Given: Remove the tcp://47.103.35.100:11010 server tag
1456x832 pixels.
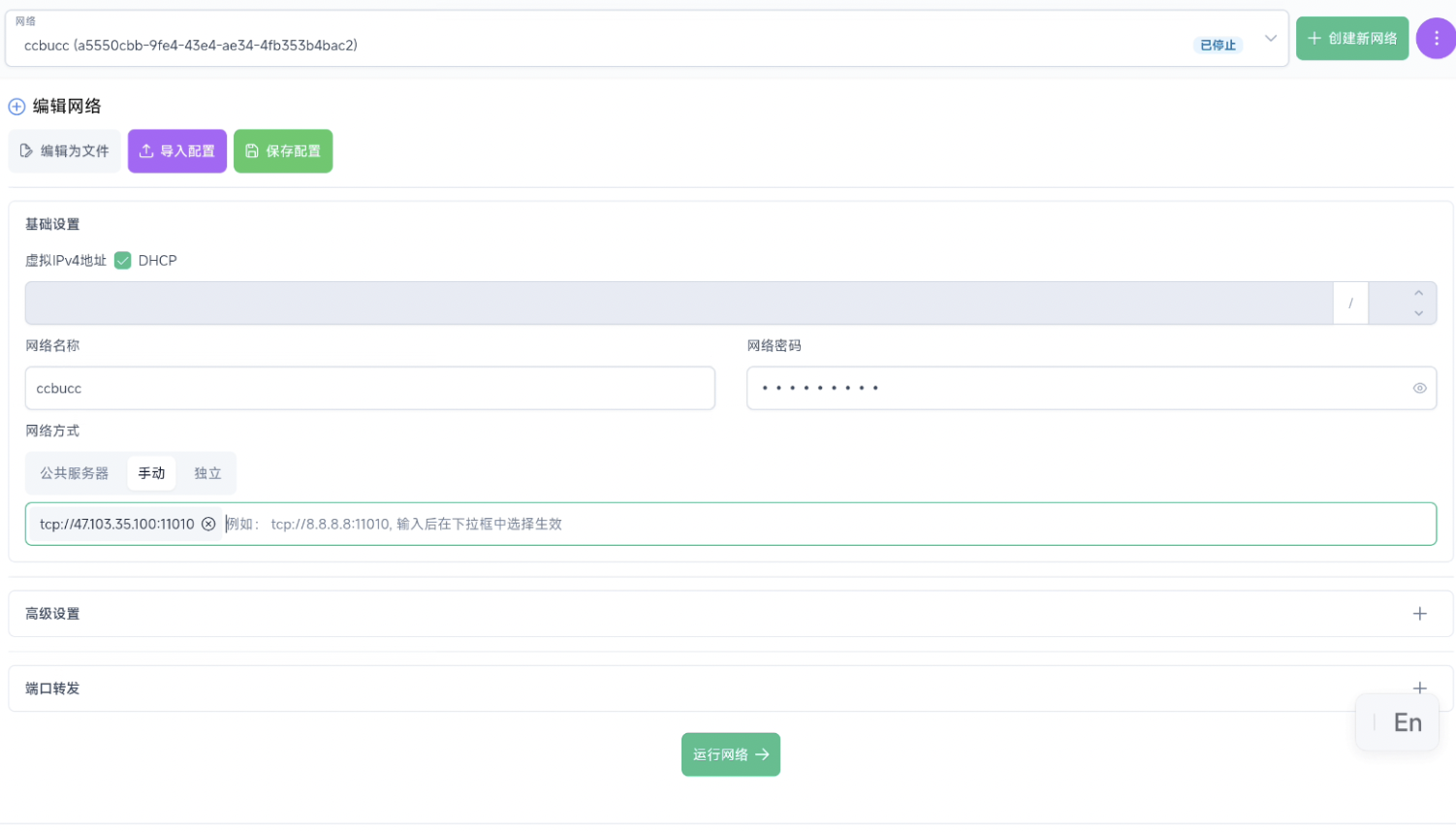Looking at the screenshot, I should coord(208,524).
